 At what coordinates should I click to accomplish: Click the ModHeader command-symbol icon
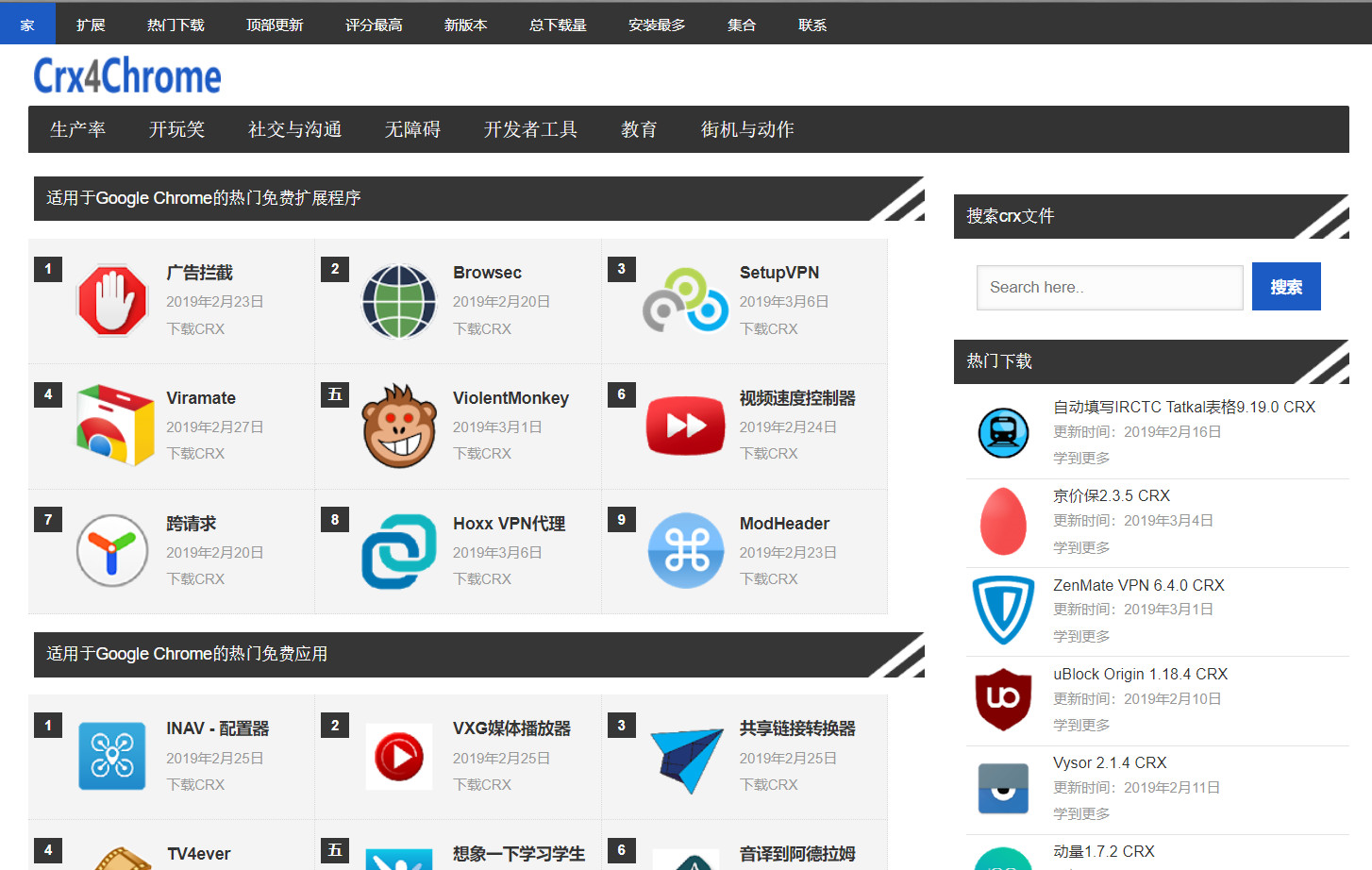(686, 551)
